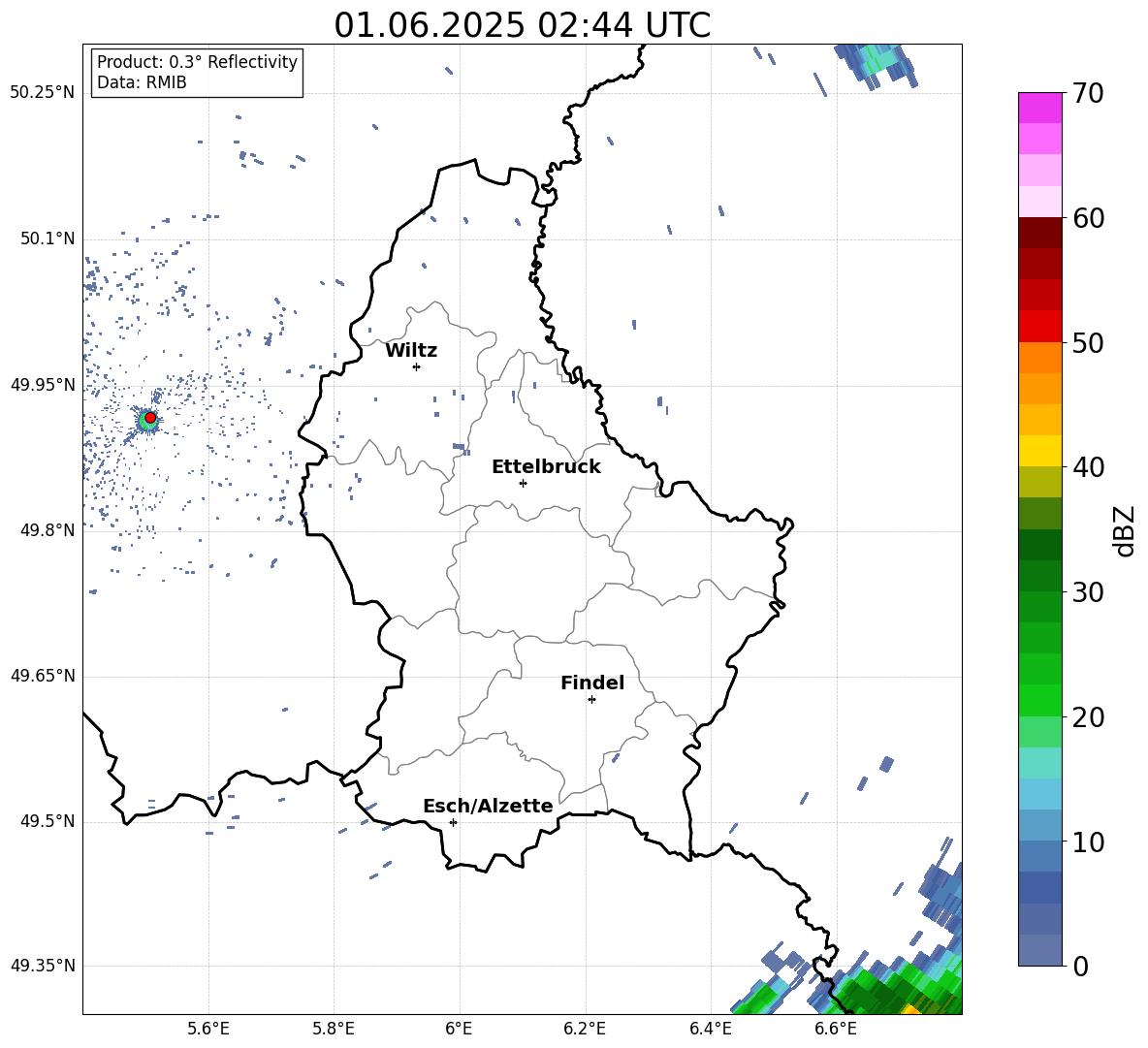Click the 30 colorbar tick label
This screenshot has width=1148, height=1048.
(x=1087, y=592)
